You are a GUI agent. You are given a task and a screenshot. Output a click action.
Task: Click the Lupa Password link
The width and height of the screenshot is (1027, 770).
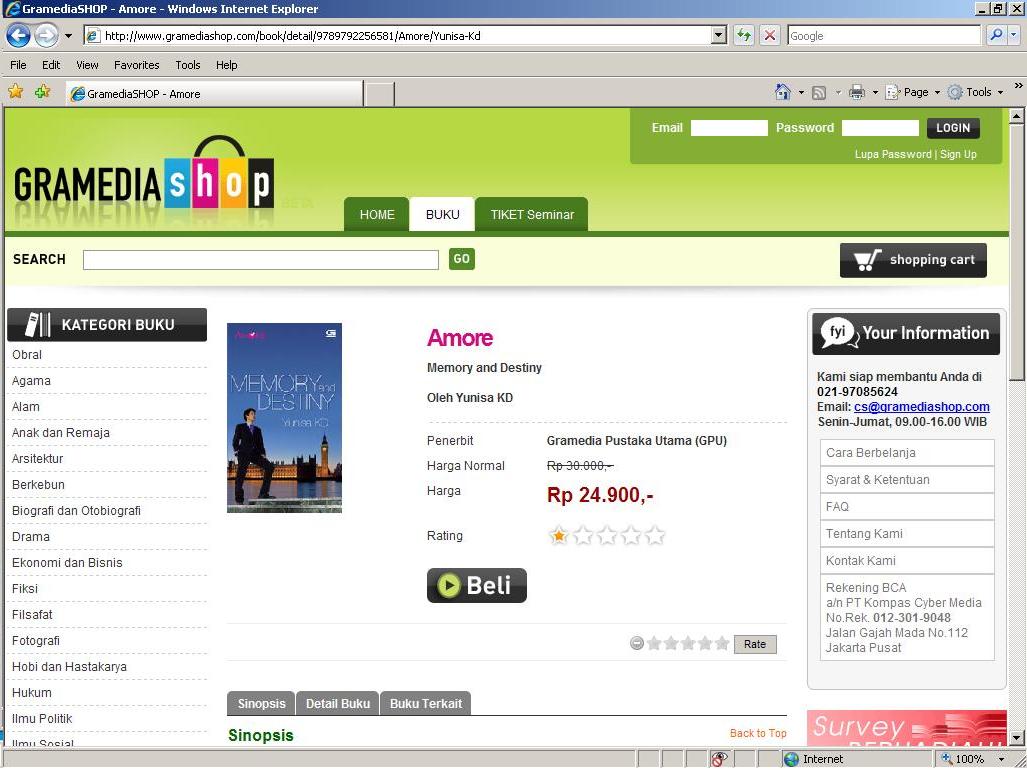point(893,155)
